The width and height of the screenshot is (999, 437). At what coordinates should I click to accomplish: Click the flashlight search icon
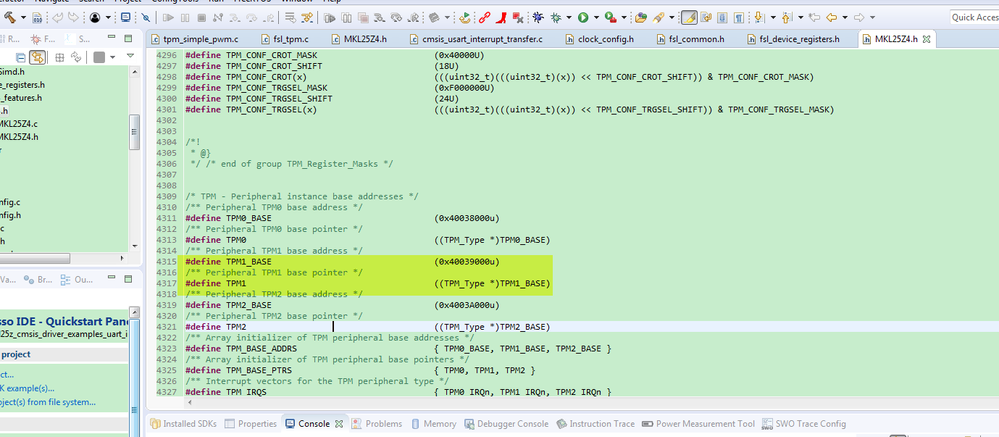coord(658,18)
